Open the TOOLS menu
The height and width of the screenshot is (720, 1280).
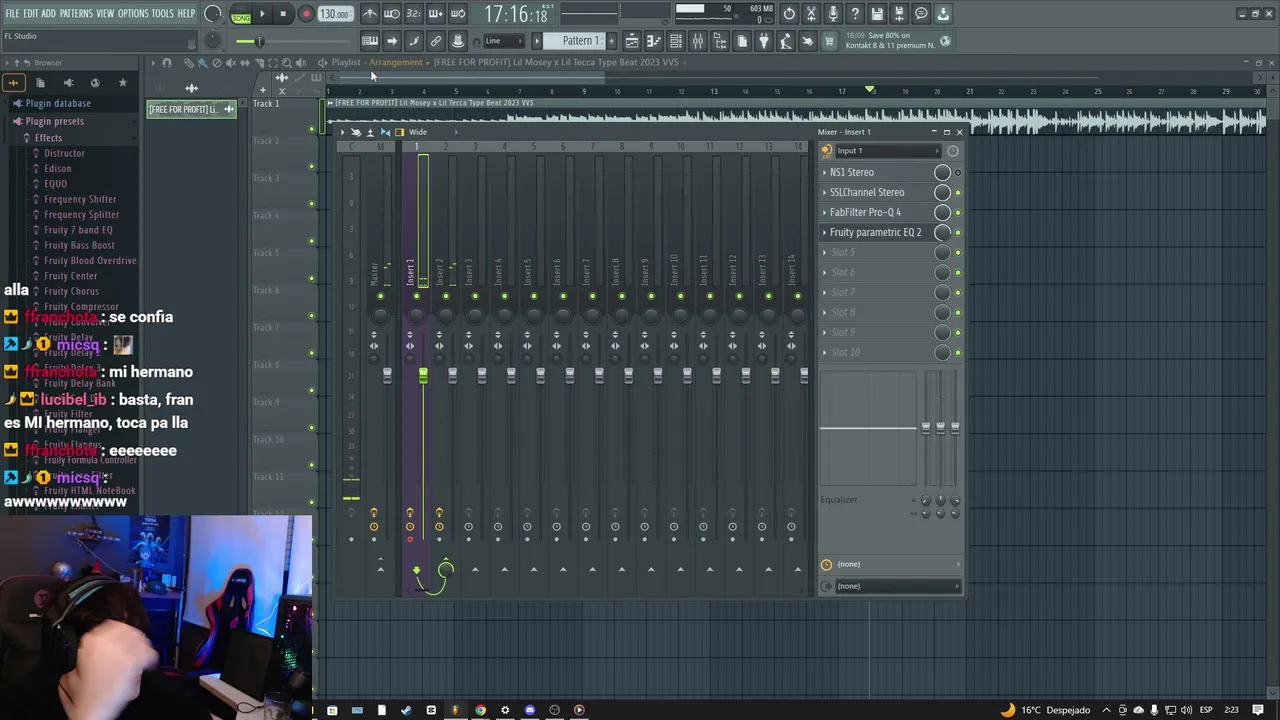[163, 14]
